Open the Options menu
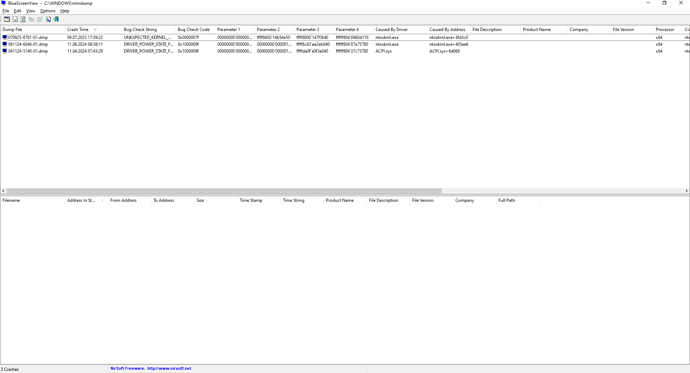The width and height of the screenshot is (690, 373). coord(48,11)
